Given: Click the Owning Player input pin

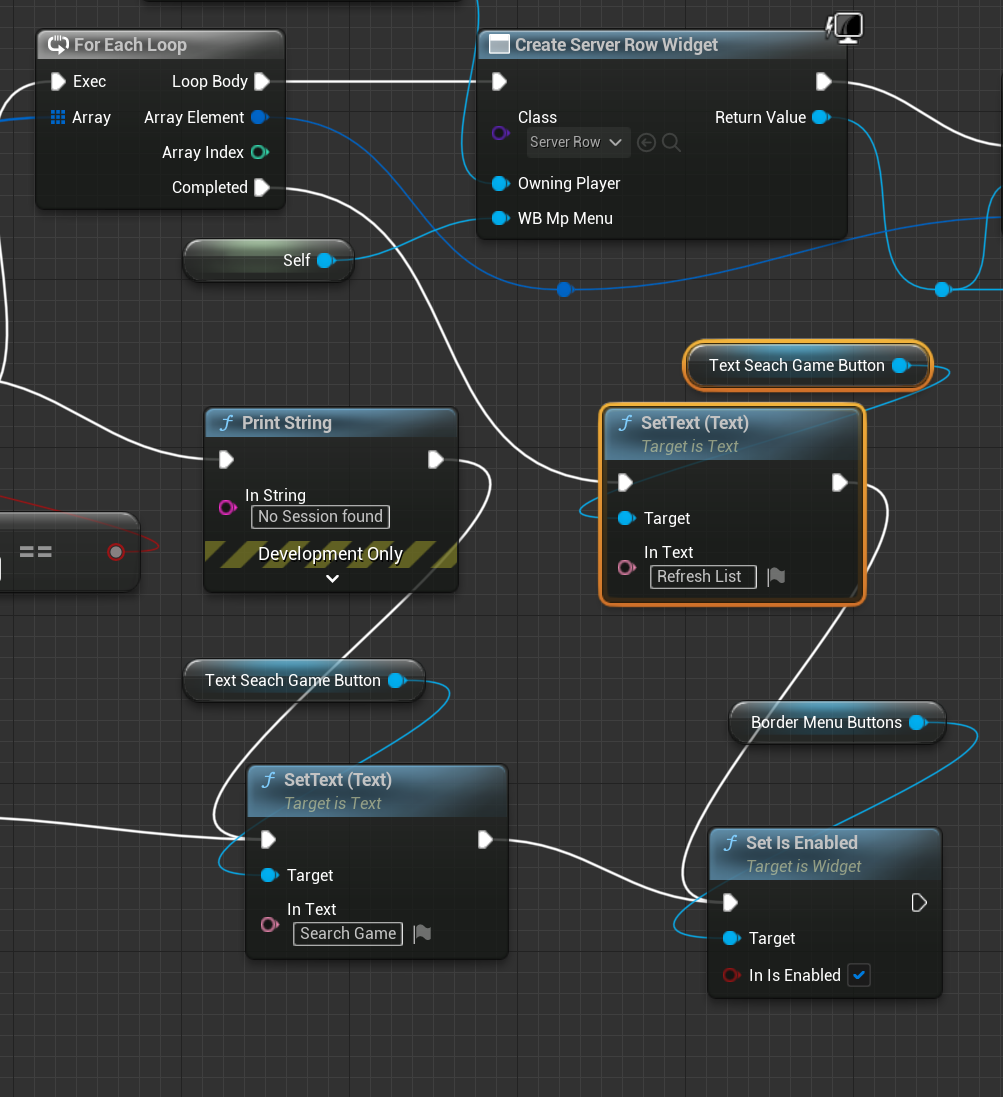Looking at the screenshot, I should pos(500,183).
